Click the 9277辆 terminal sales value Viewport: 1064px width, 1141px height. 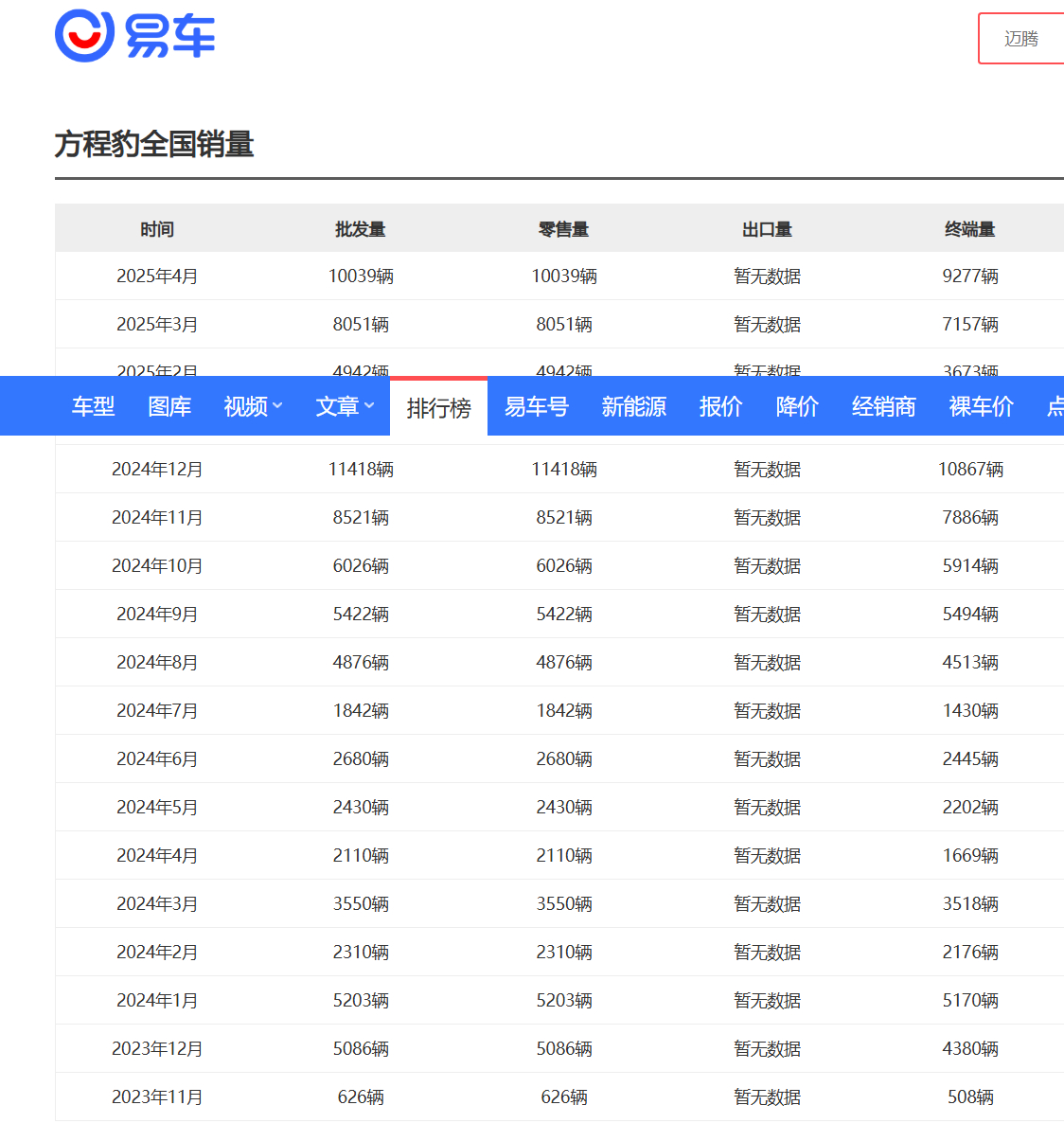coord(970,276)
